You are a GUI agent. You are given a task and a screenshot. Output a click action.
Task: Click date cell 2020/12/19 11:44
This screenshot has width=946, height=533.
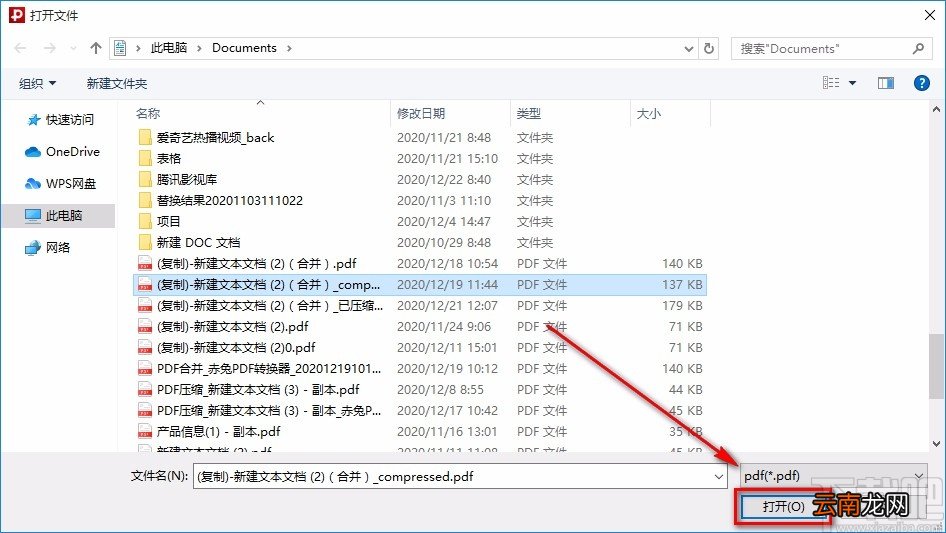[x=447, y=284]
